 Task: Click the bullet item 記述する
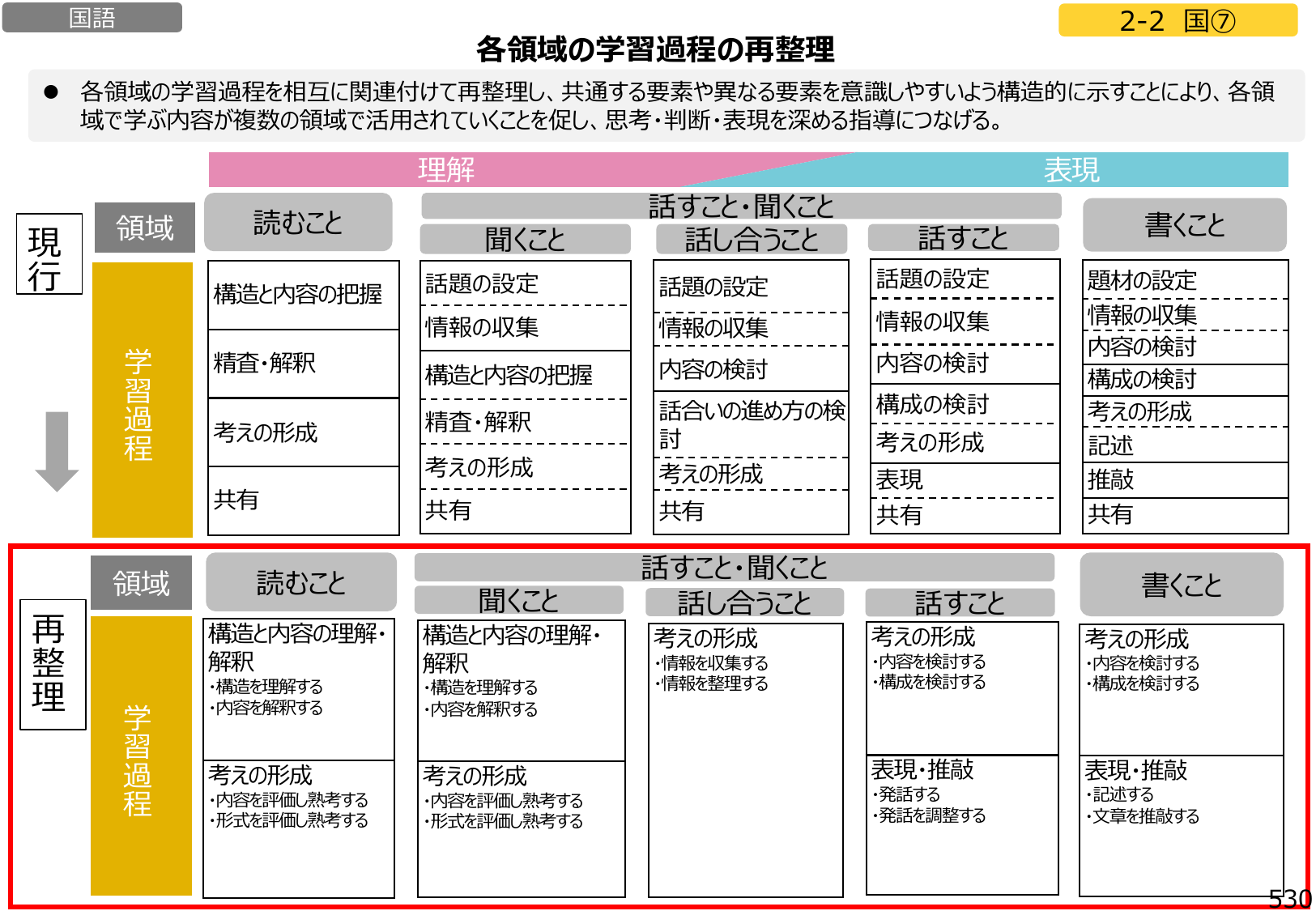1120,794
